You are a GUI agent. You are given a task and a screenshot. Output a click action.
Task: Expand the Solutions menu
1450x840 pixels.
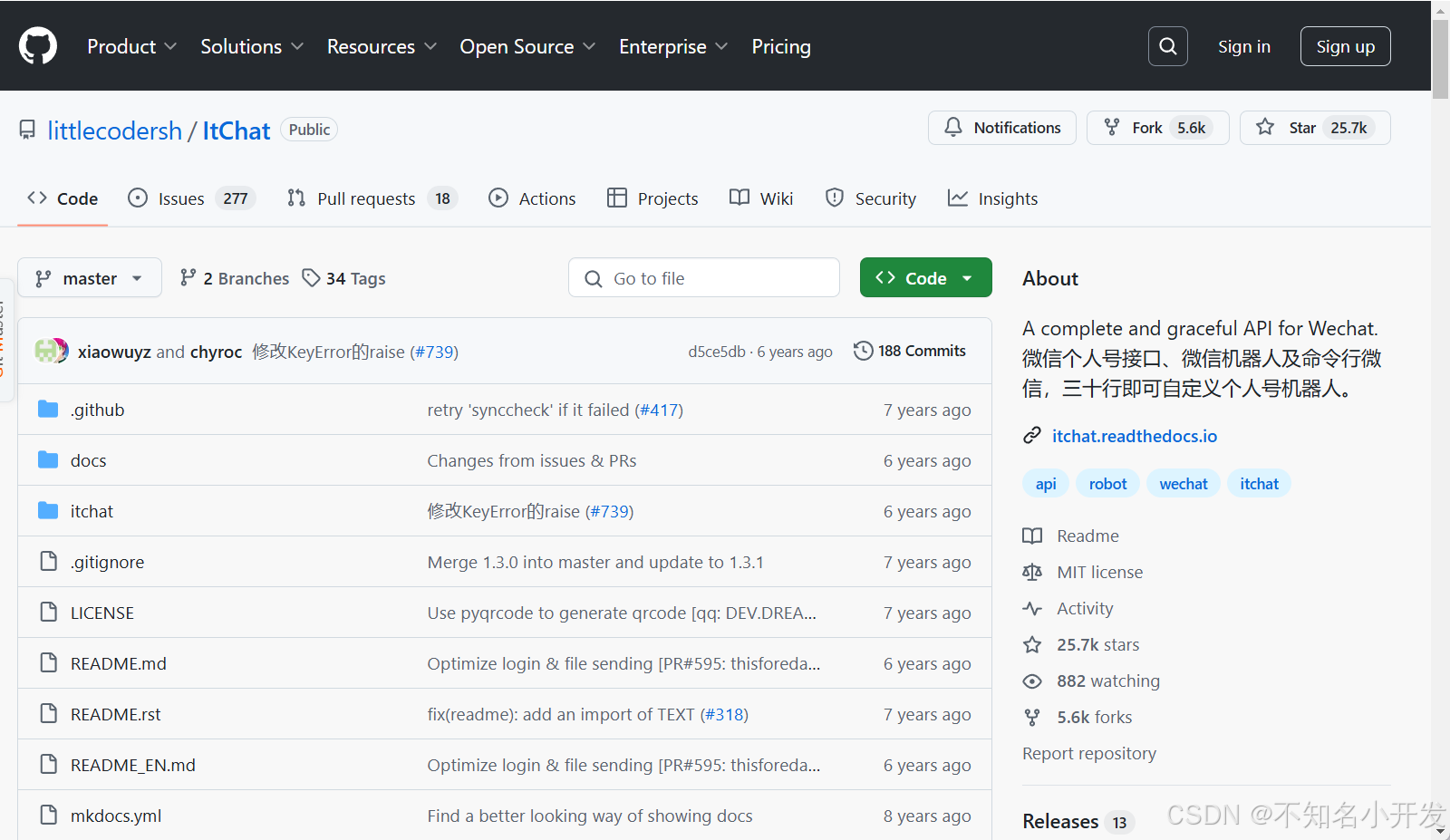pyautogui.click(x=251, y=46)
